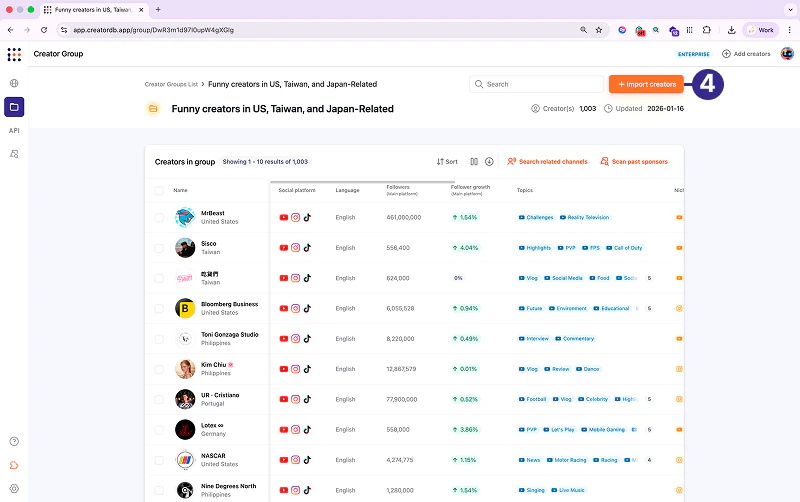Open the Work profile button

[760, 30]
